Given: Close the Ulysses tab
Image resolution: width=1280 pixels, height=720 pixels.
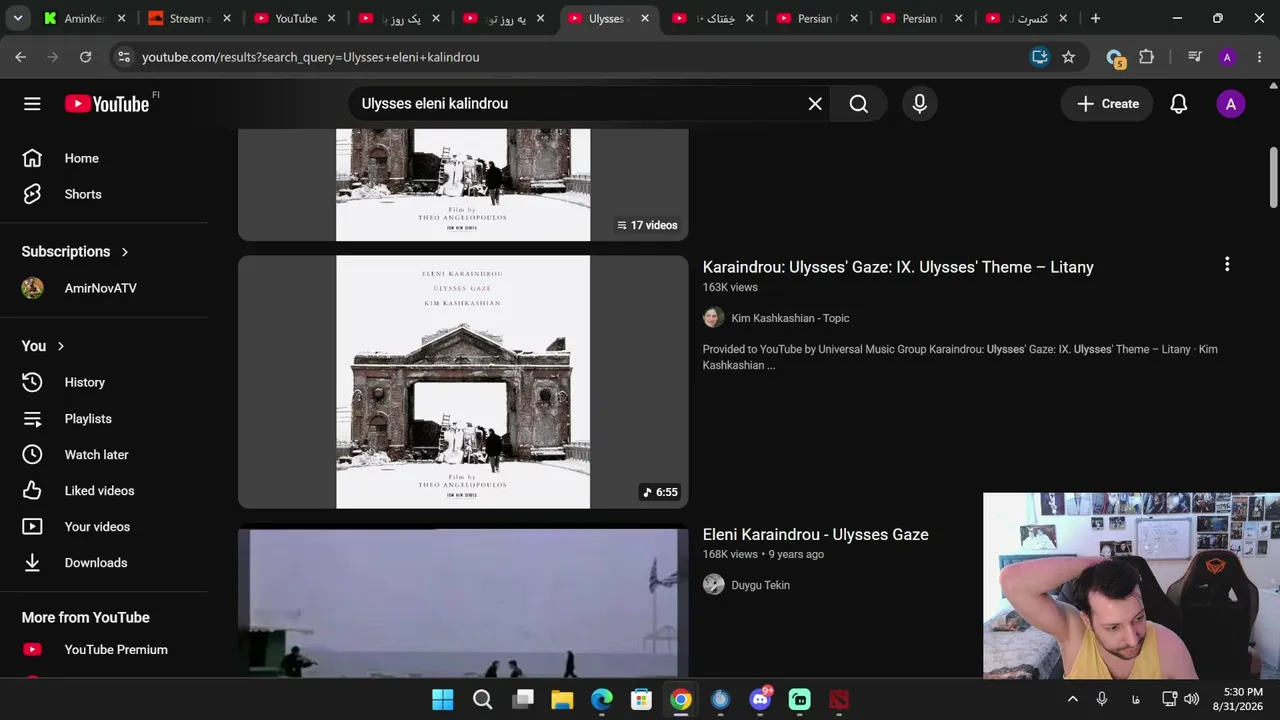Looking at the screenshot, I should click(644, 18).
